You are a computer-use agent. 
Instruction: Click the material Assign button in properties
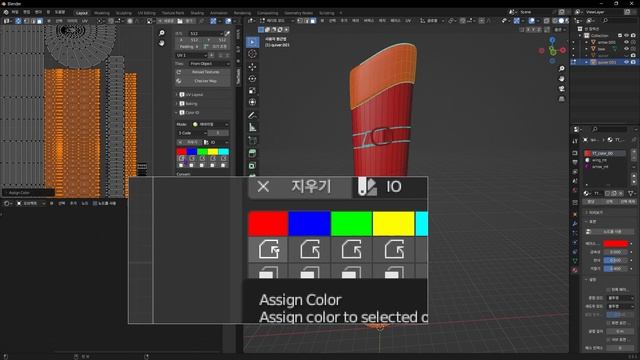click(x=591, y=202)
